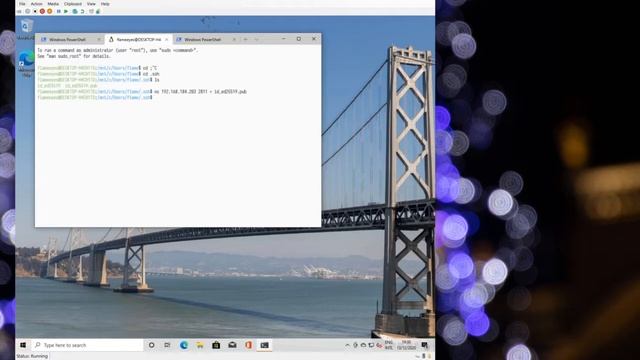Close the rightmost Windows PowerShell tab

(234, 40)
